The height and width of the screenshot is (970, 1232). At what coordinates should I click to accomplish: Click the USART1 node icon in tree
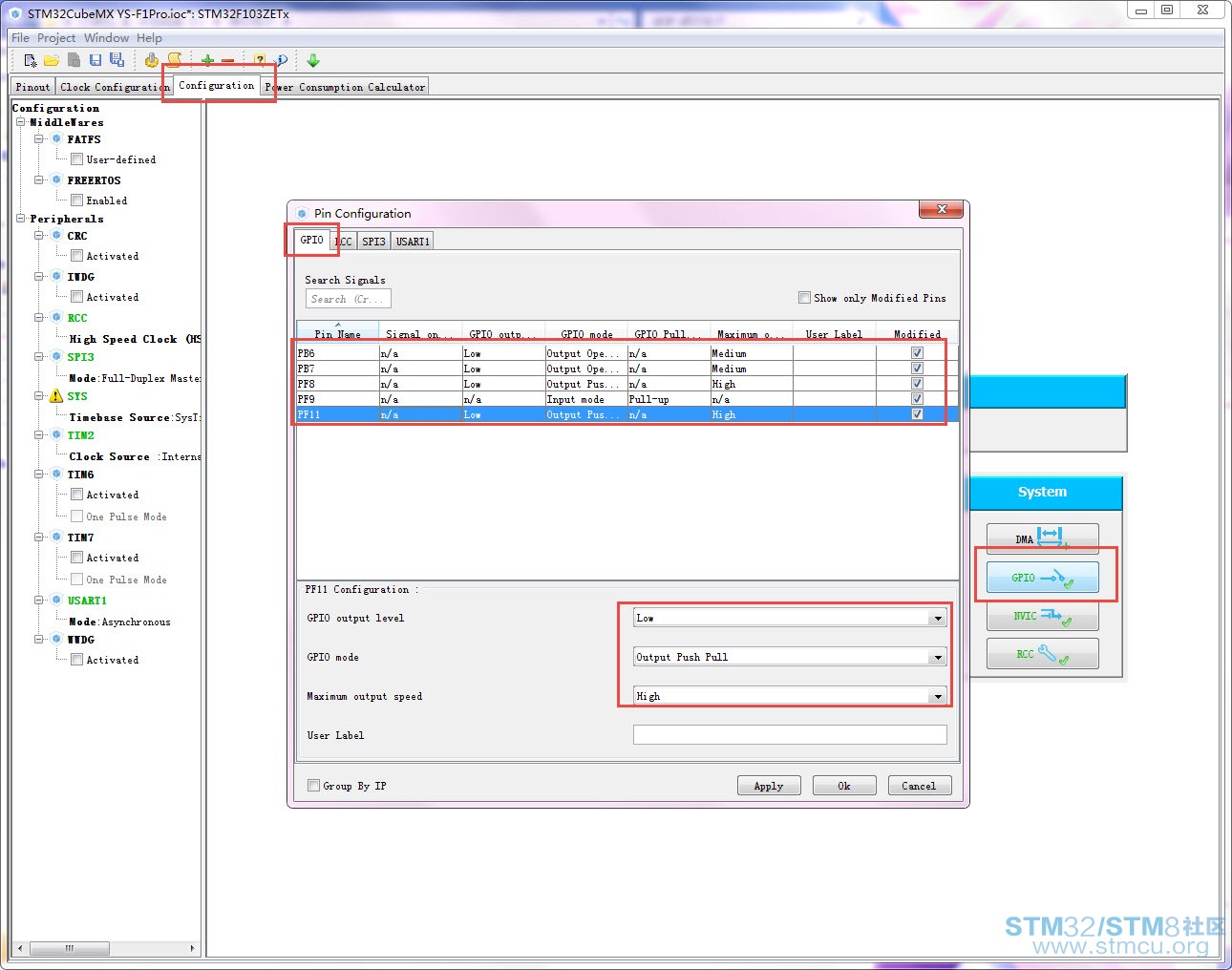56,601
